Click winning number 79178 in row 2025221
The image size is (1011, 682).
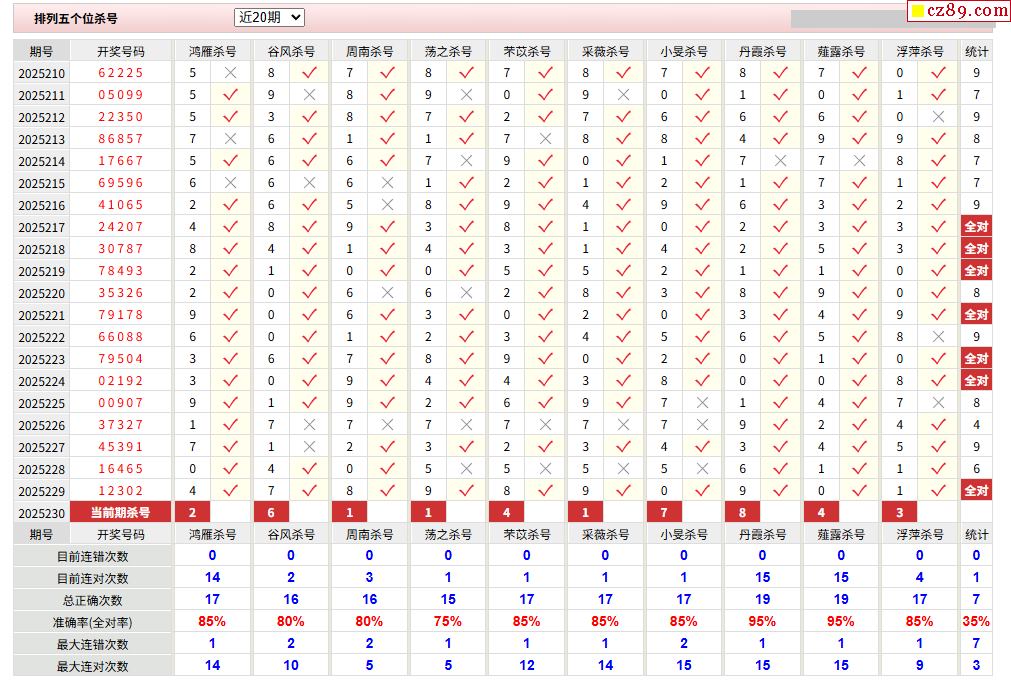[121, 315]
